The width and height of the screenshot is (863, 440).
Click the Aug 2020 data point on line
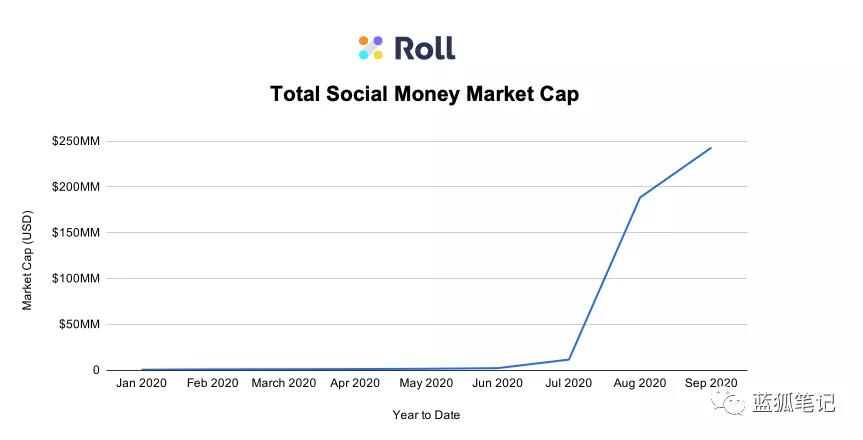click(640, 197)
